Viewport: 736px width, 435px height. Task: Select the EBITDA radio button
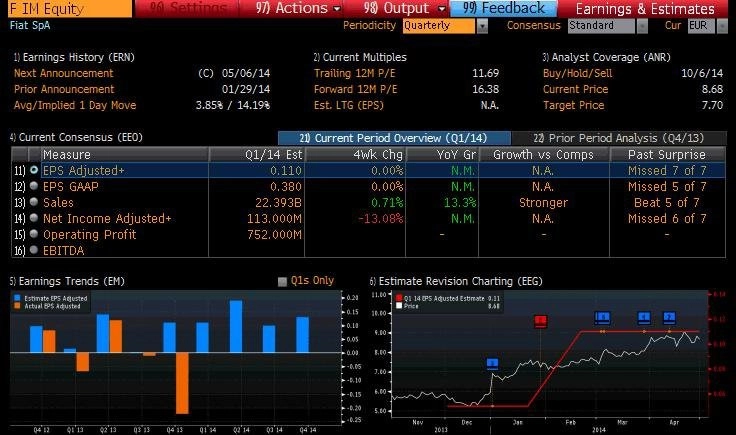coord(34,250)
